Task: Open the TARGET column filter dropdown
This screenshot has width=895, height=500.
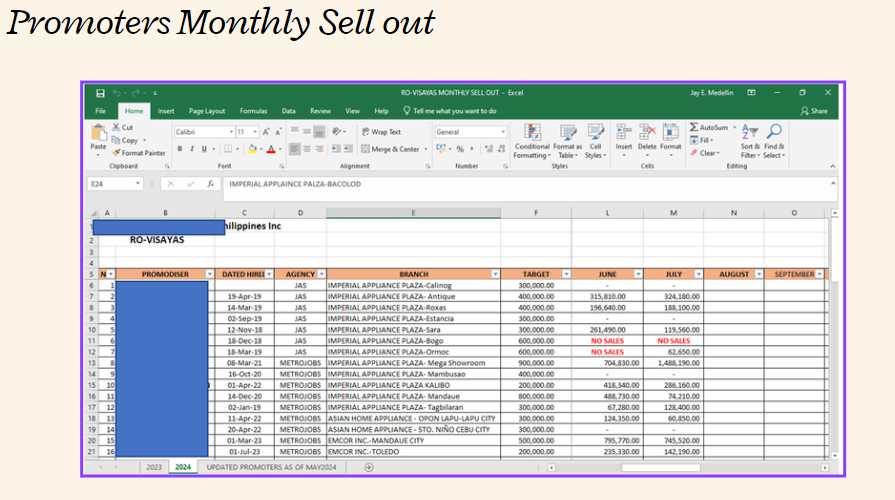Action: click(566, 275)
